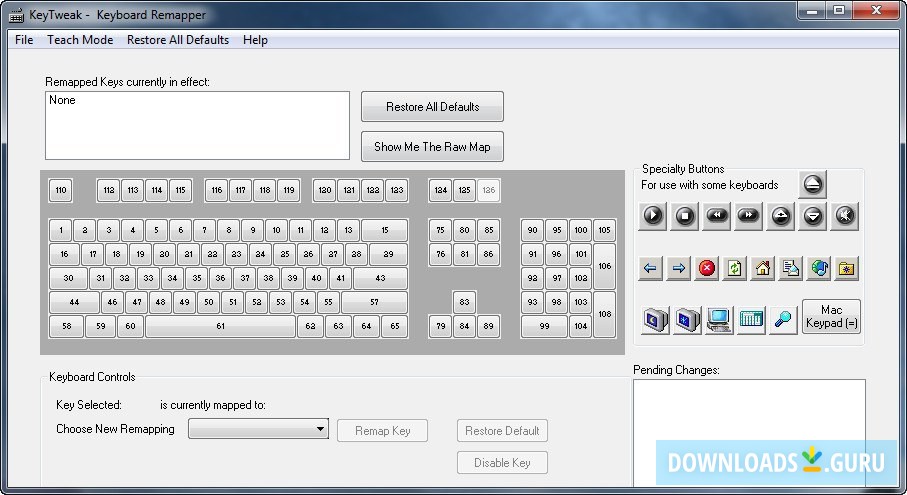
Task: Click the Remap Key button
Action: pyautogui.click(x=382, y=431)
